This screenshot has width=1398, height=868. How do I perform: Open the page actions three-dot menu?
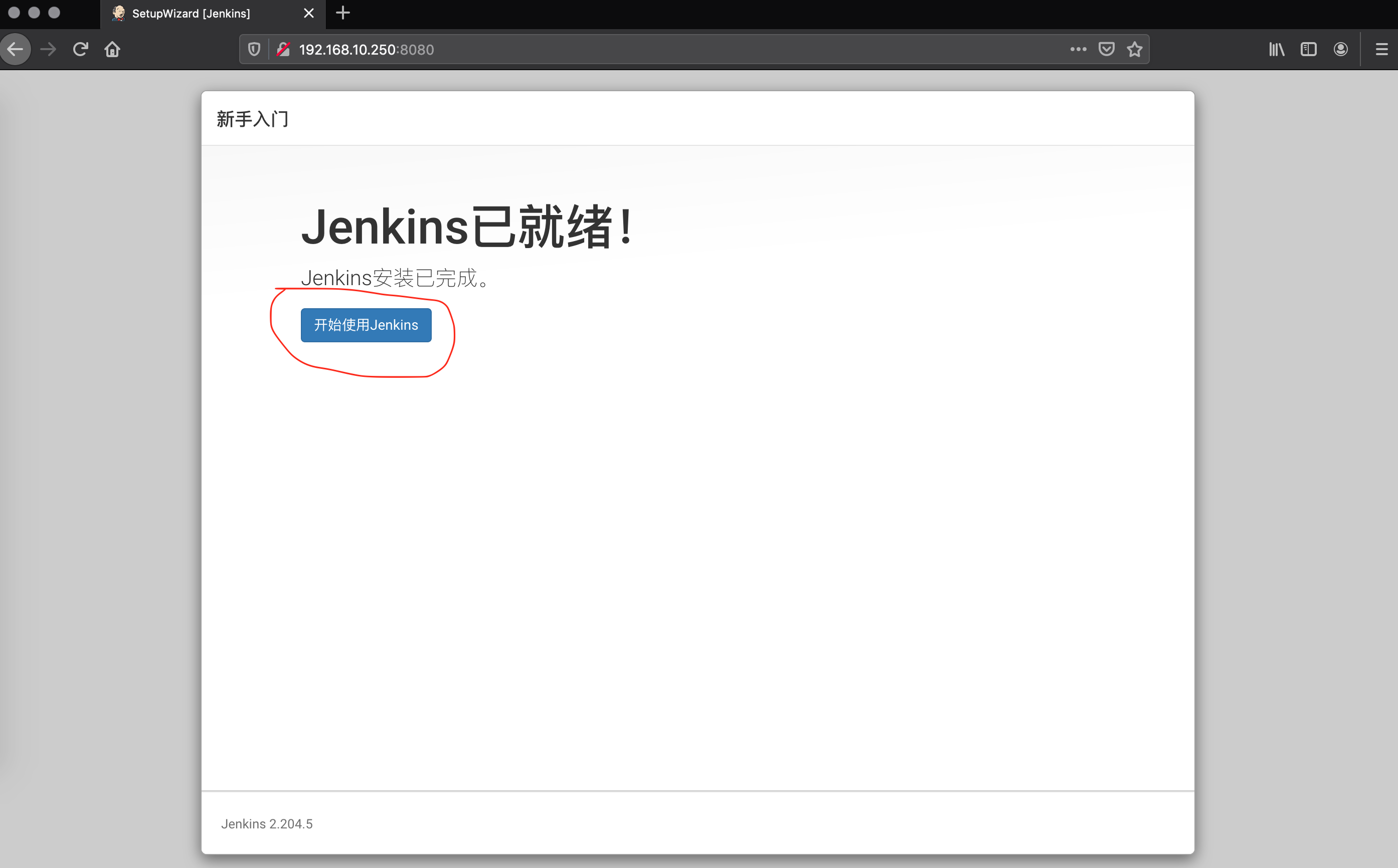click(1078, 50)
